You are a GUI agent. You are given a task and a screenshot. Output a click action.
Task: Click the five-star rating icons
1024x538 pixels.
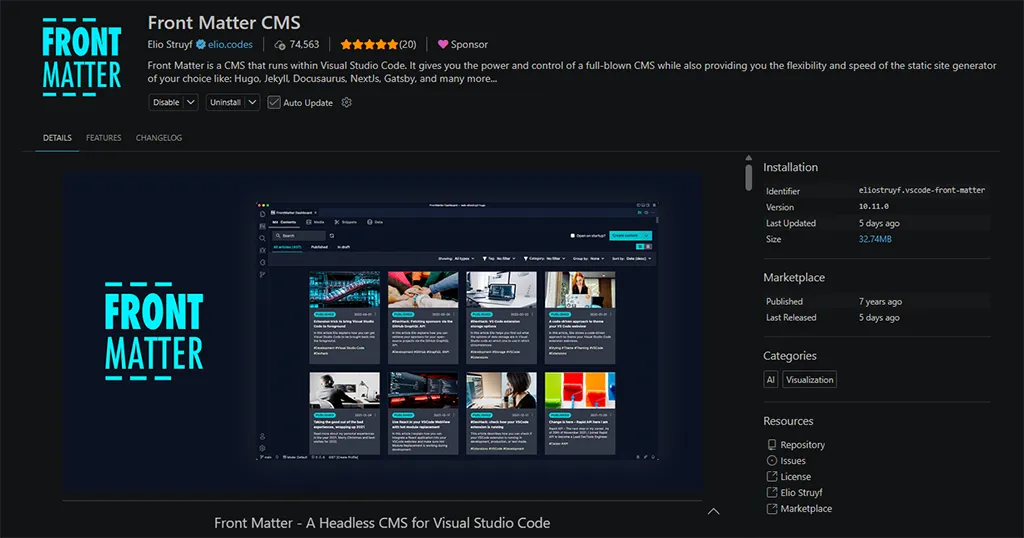coord(369,44)
